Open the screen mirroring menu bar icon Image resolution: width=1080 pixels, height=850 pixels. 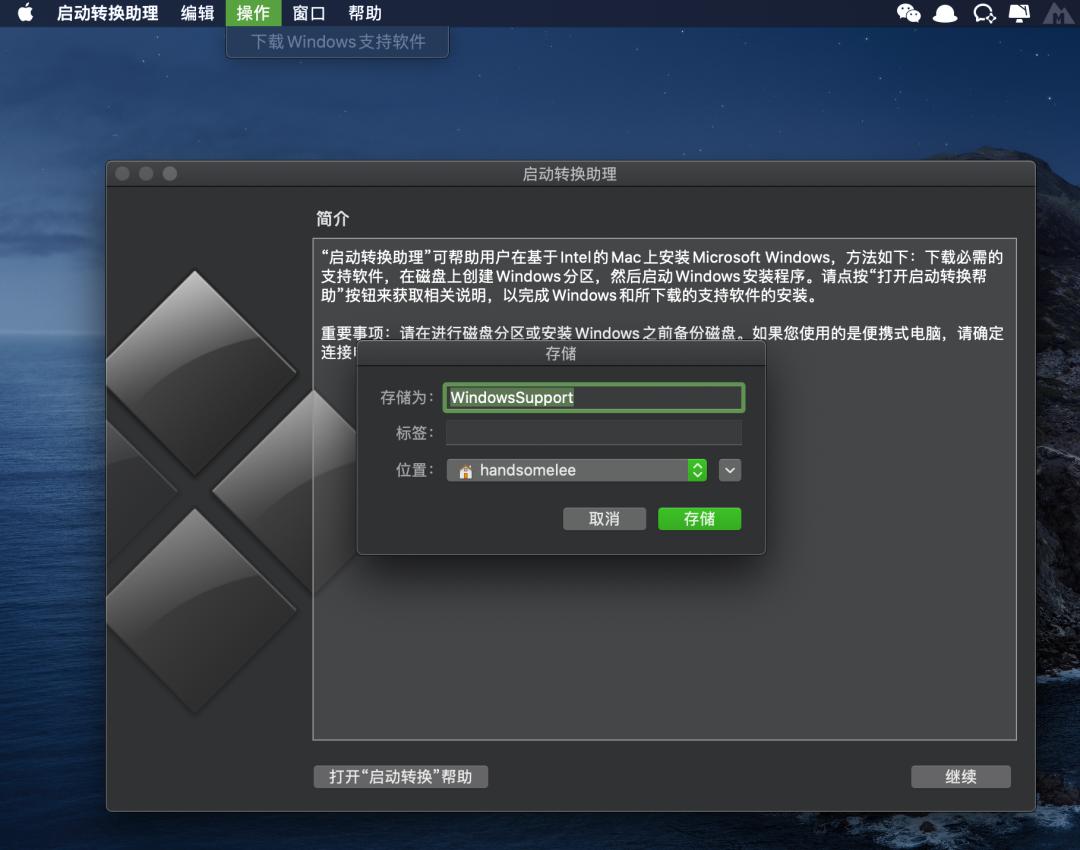tap(1019, 13)
